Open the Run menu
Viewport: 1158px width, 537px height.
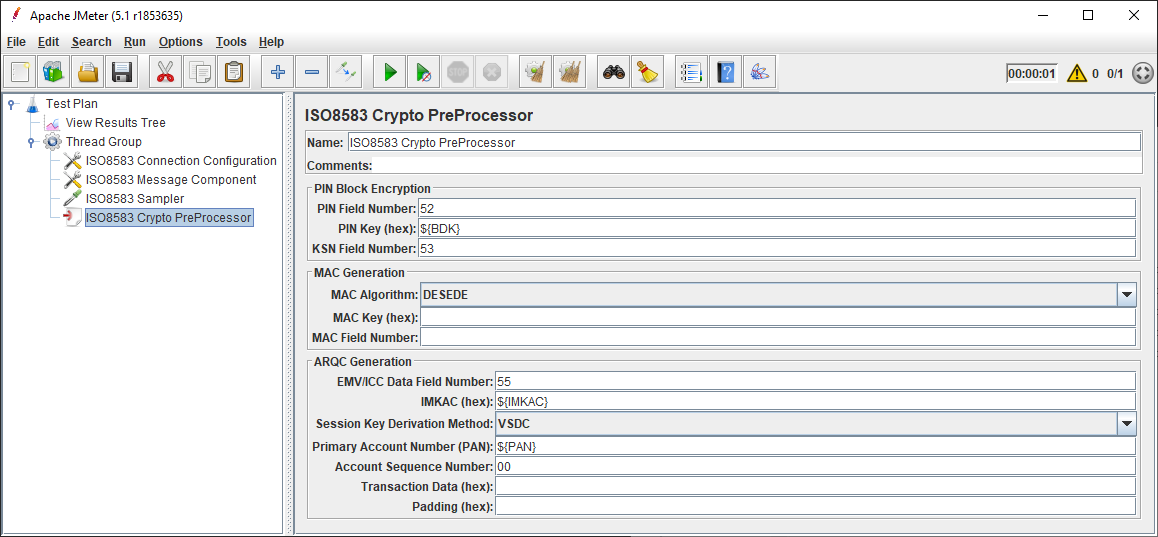[134, 42]
